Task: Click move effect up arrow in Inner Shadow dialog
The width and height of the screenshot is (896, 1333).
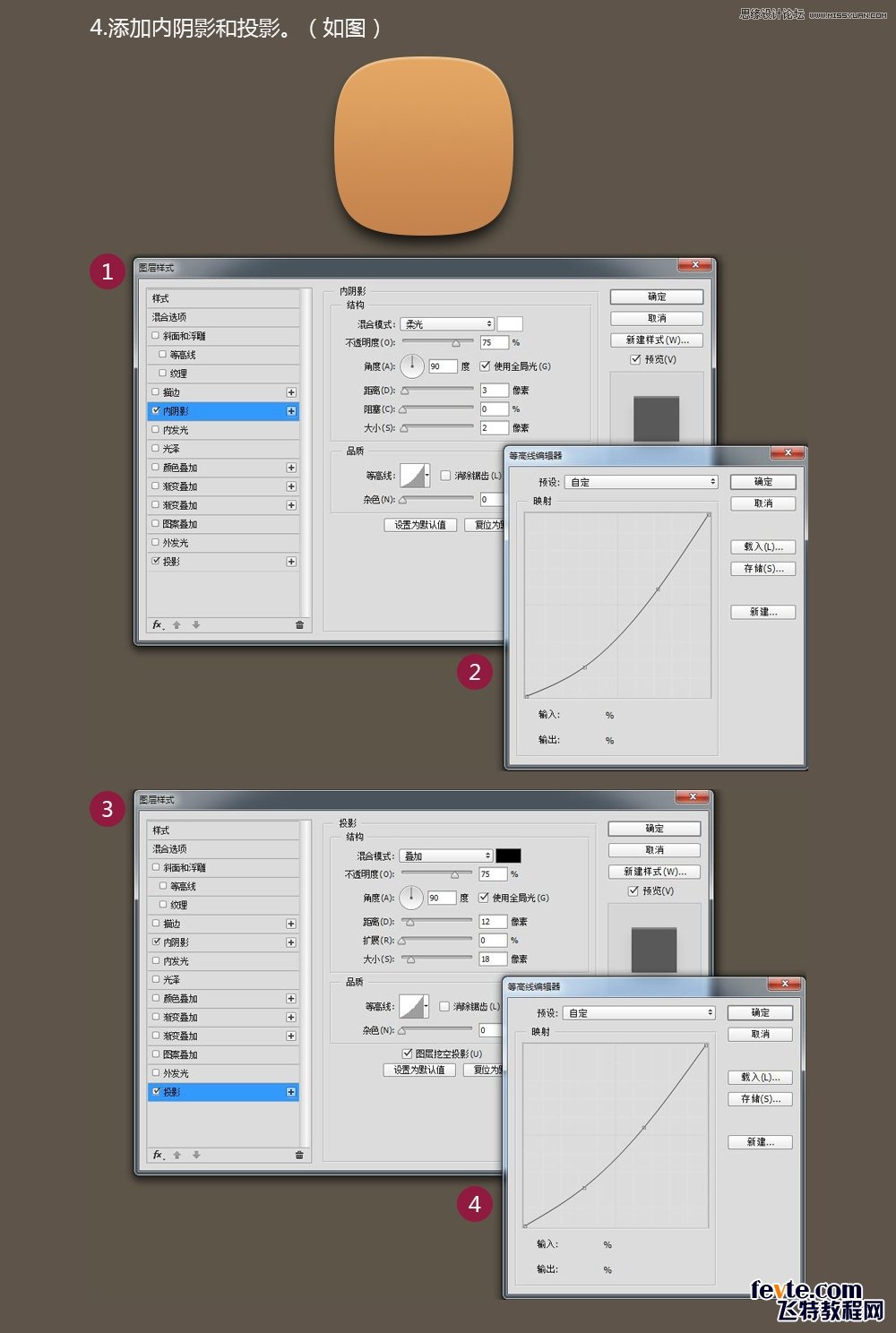Action: (x=177, y=624)
